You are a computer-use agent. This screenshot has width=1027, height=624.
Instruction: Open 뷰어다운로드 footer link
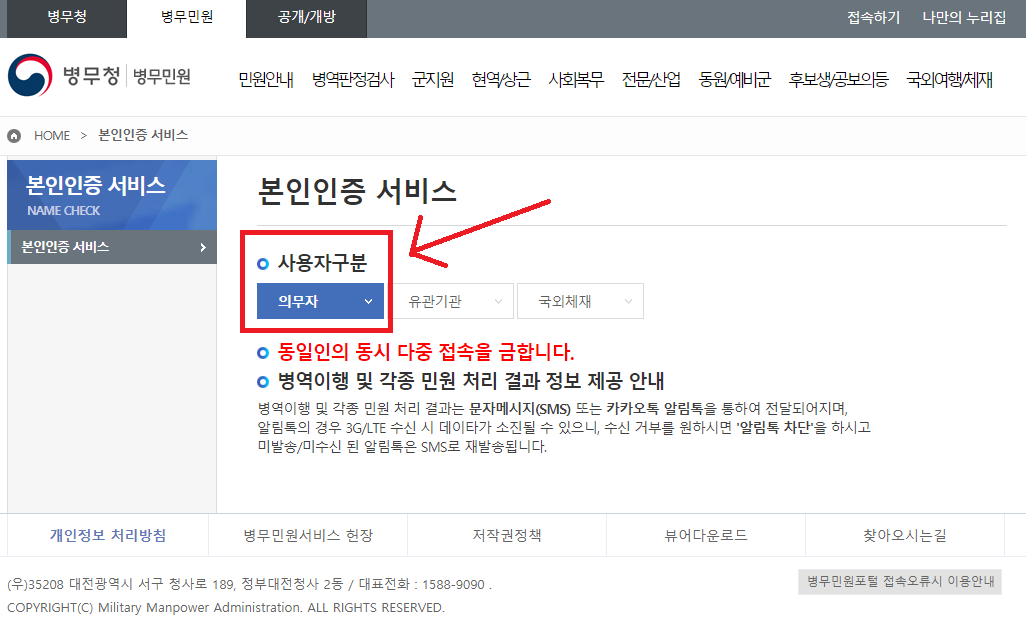pyautogui.click(x=705, y=535)
